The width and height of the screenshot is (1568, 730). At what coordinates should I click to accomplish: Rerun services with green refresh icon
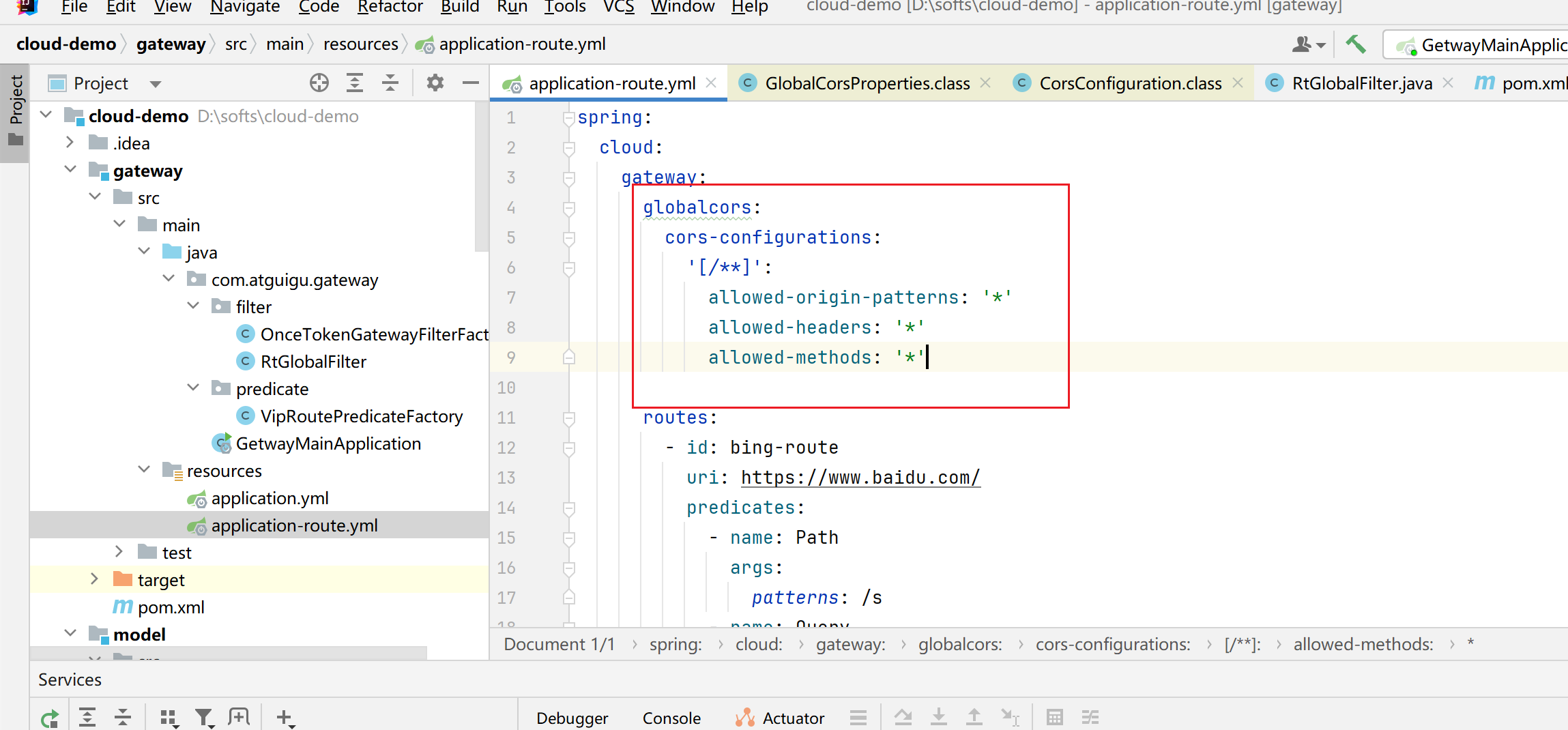pos(50,718)
